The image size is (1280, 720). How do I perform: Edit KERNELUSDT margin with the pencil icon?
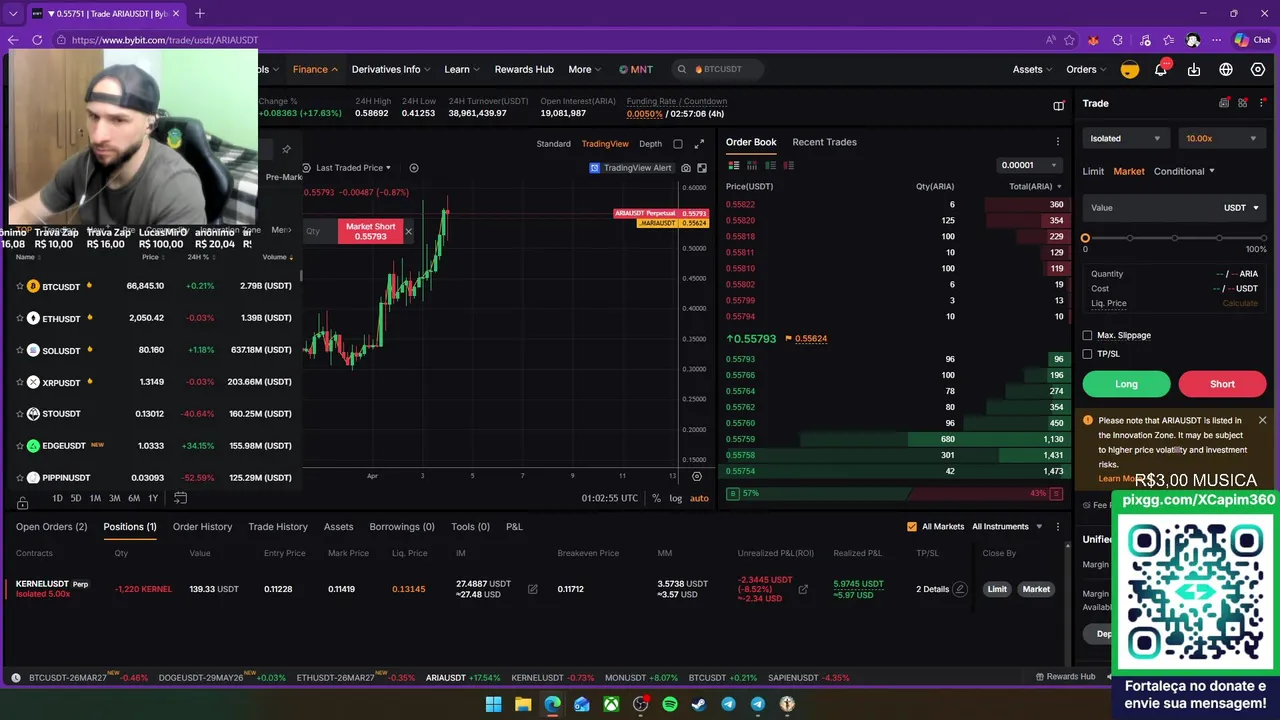click(x=532, y=589)
